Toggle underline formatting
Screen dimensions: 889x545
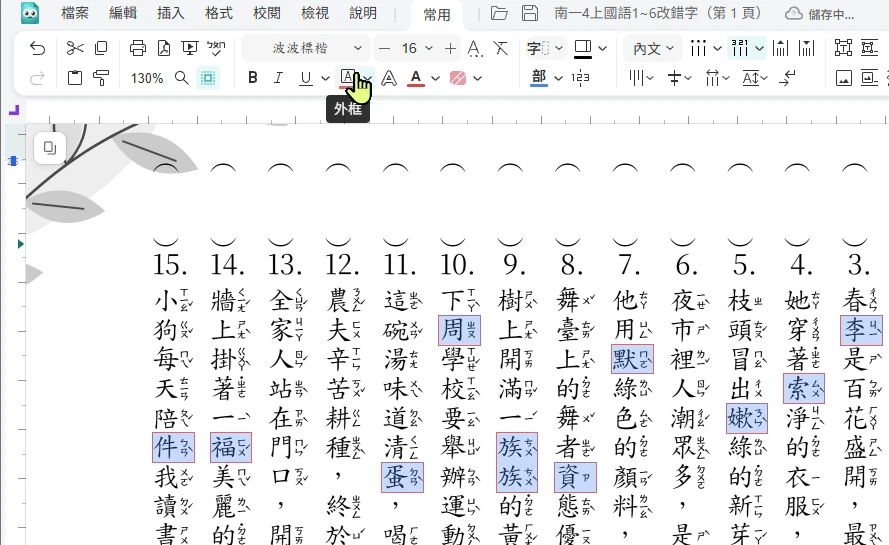[306, 78]
